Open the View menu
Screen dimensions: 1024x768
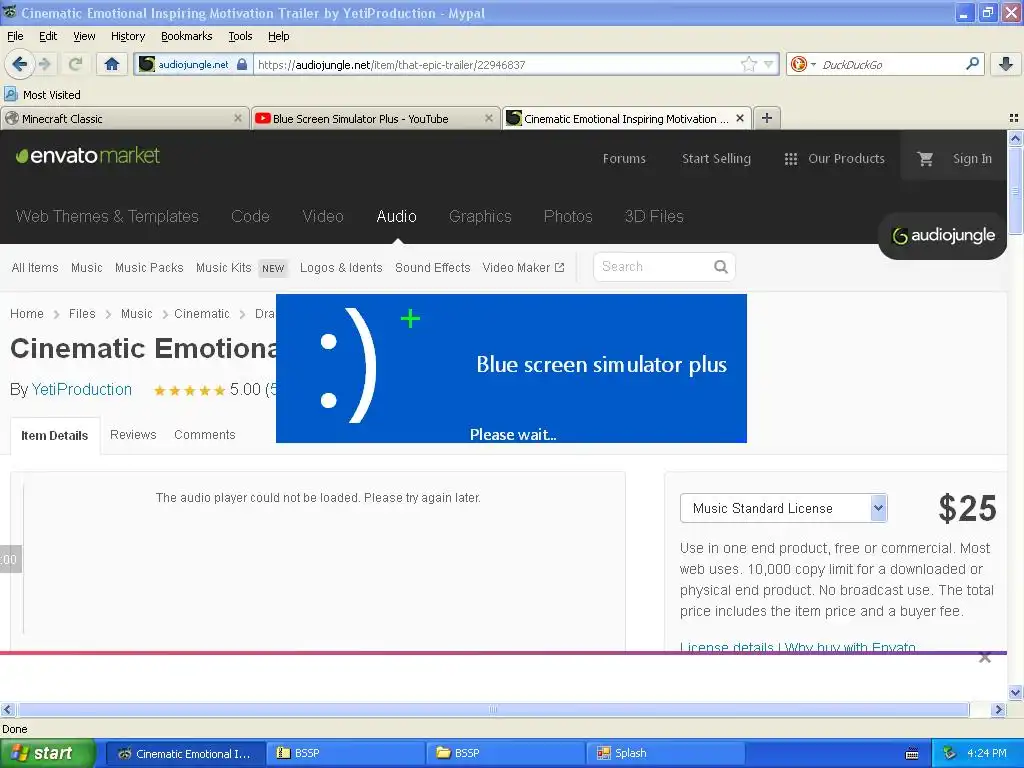(84, 36)
